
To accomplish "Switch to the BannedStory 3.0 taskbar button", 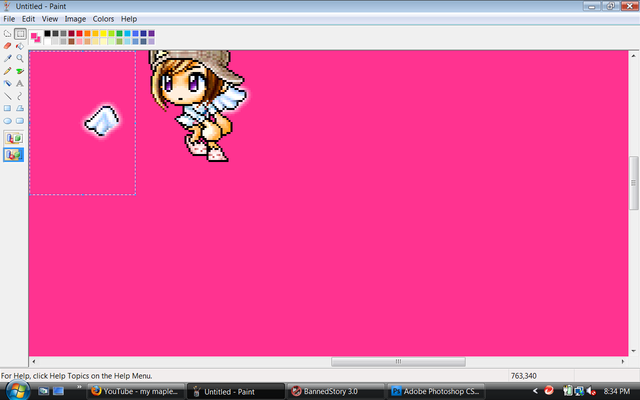I will coord(336,391).
